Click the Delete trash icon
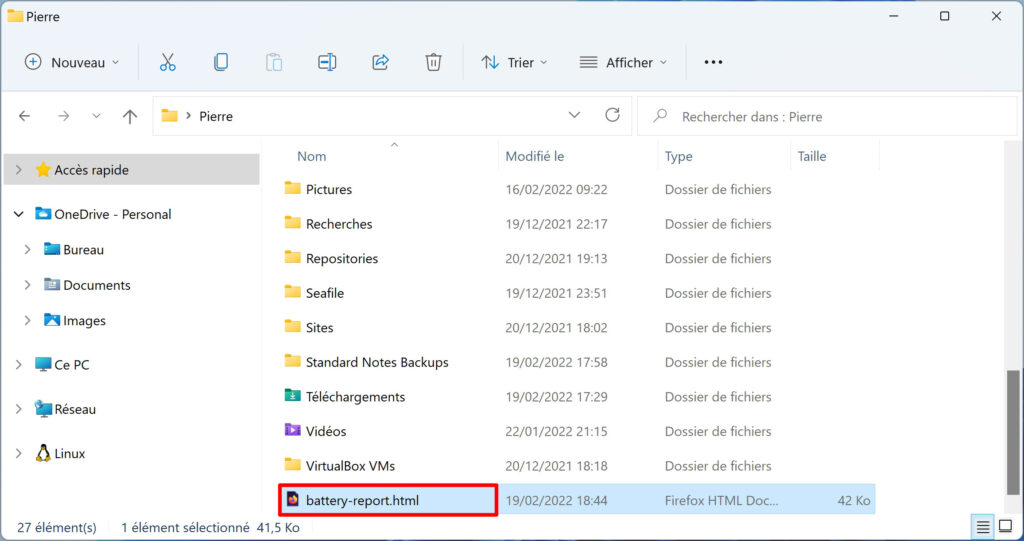Viewport: 1024px width, 541px height. pos(434,62)
